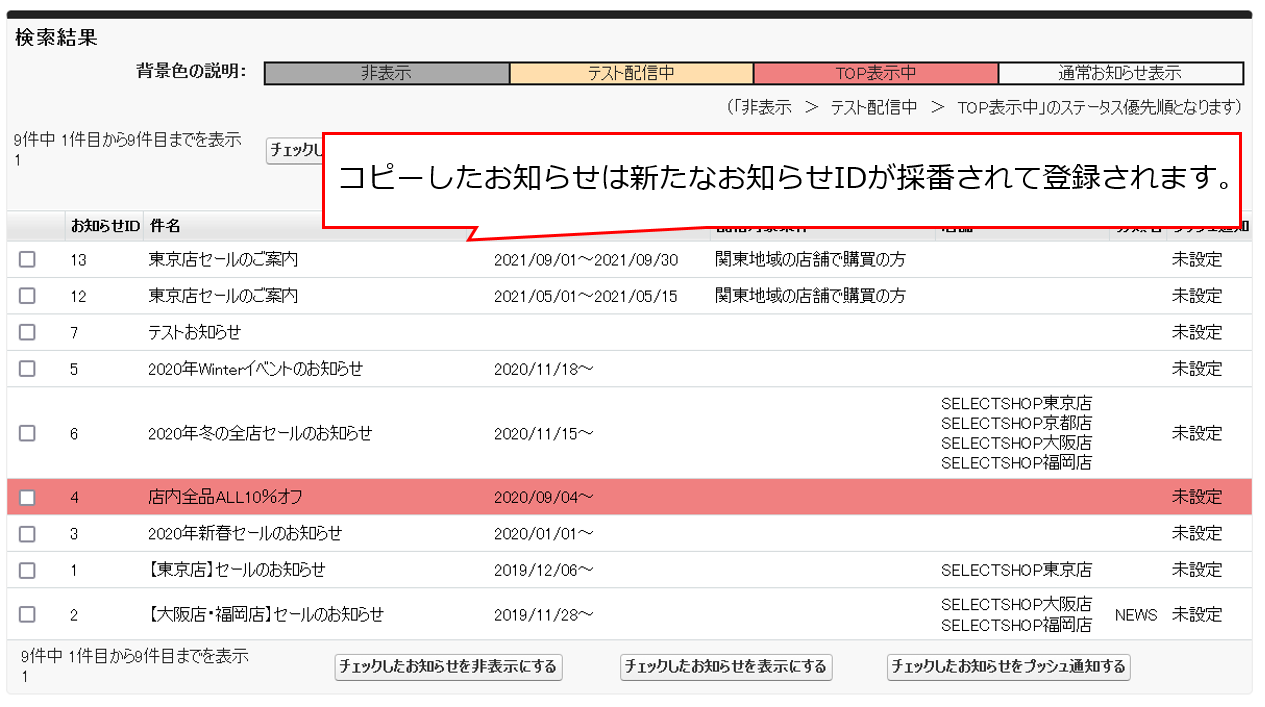1265x707 pixels.
Task: Click the red TOP表示中 legend swatch
Action: [876, 73]
